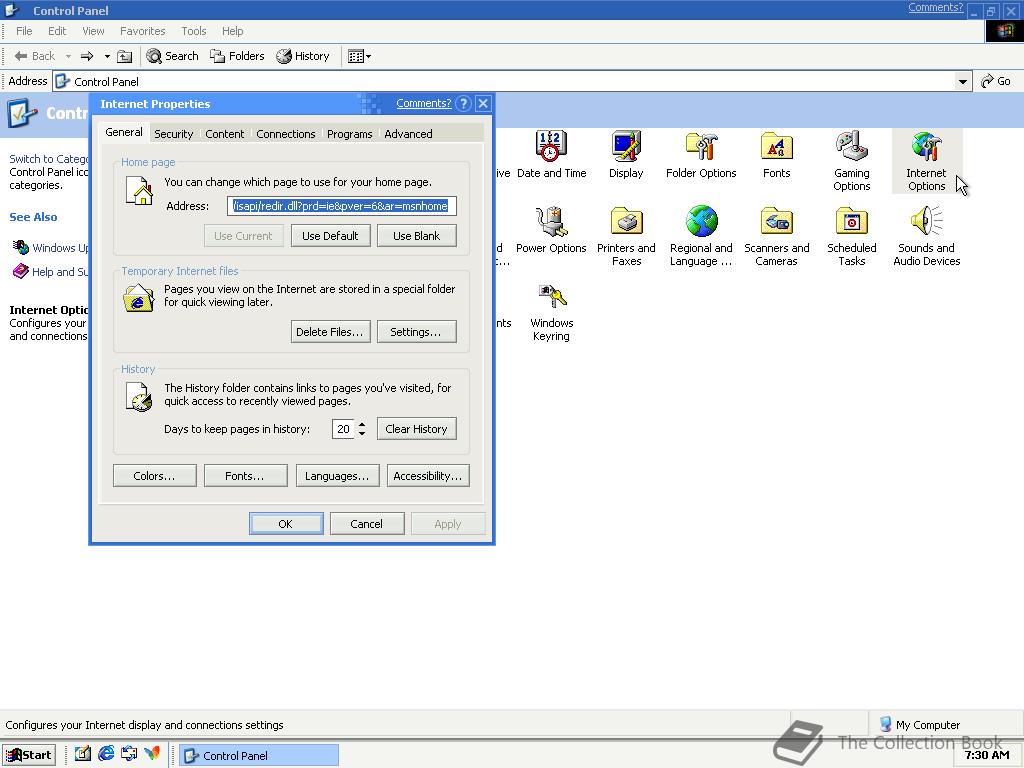1024x768 pixels.
Task: Click the MSN butterfly quick launch icon
Action: pos(152,754)
